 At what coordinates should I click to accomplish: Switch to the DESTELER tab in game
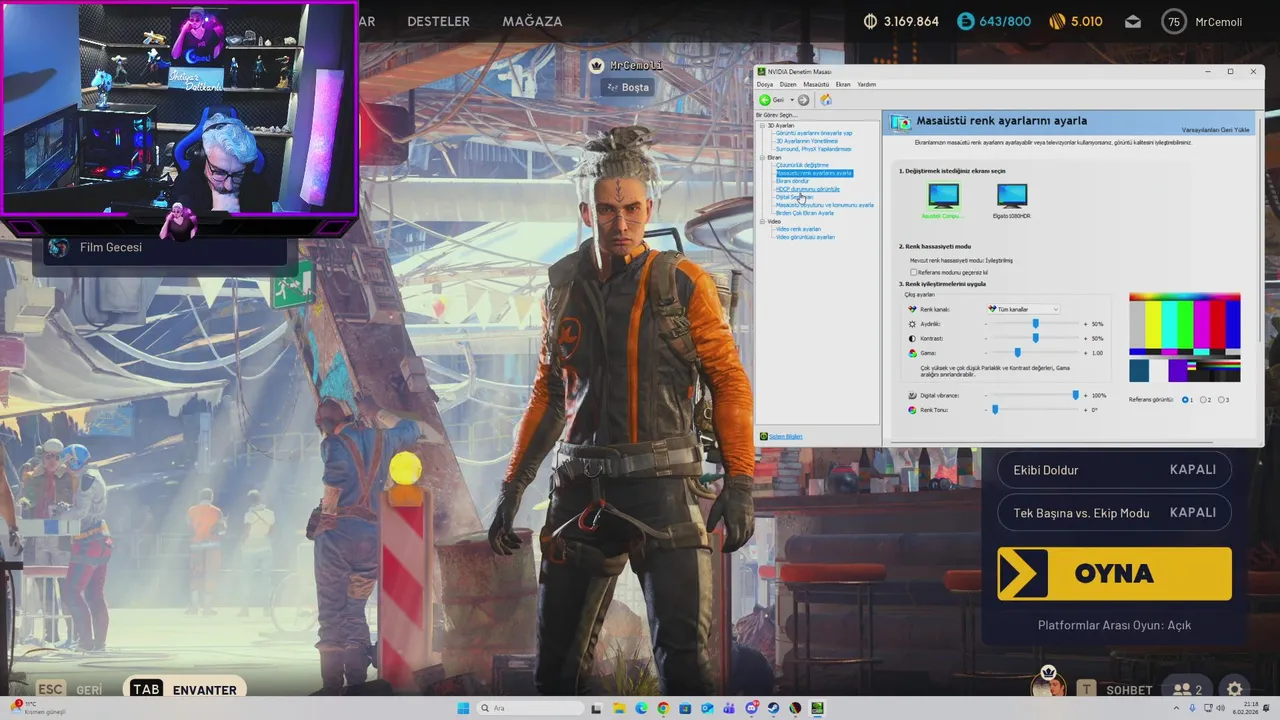click(438, 21)
